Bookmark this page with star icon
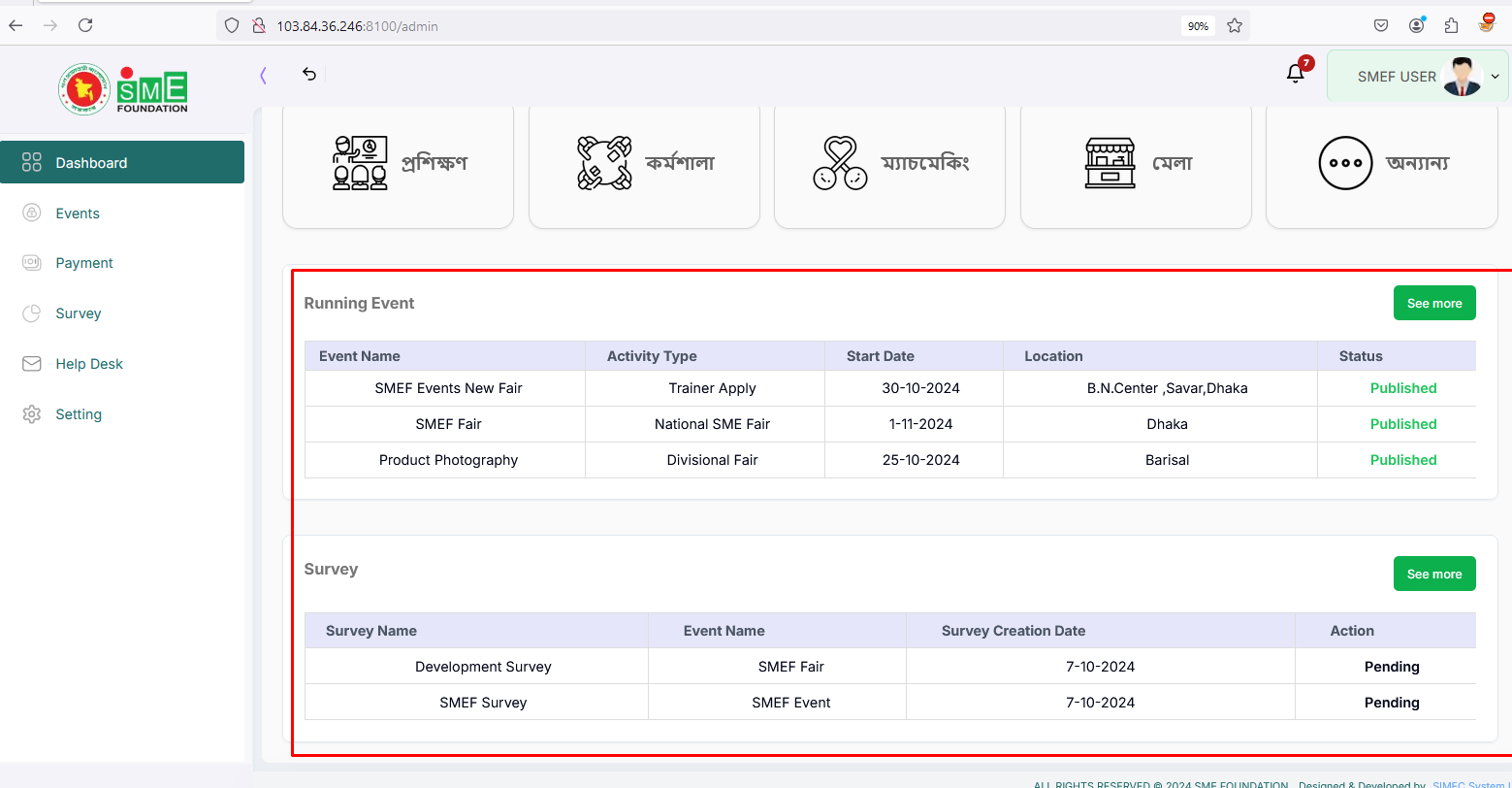Image resolution: width=1512 pixels, height=788 pixels. [x=1234, y=25]
